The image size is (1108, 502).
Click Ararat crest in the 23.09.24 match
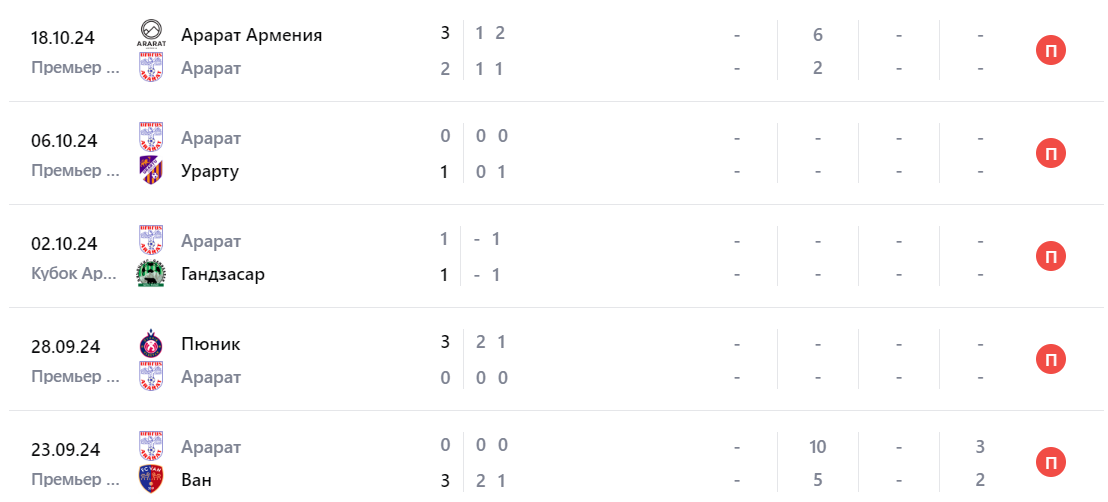tap(151, 446)
